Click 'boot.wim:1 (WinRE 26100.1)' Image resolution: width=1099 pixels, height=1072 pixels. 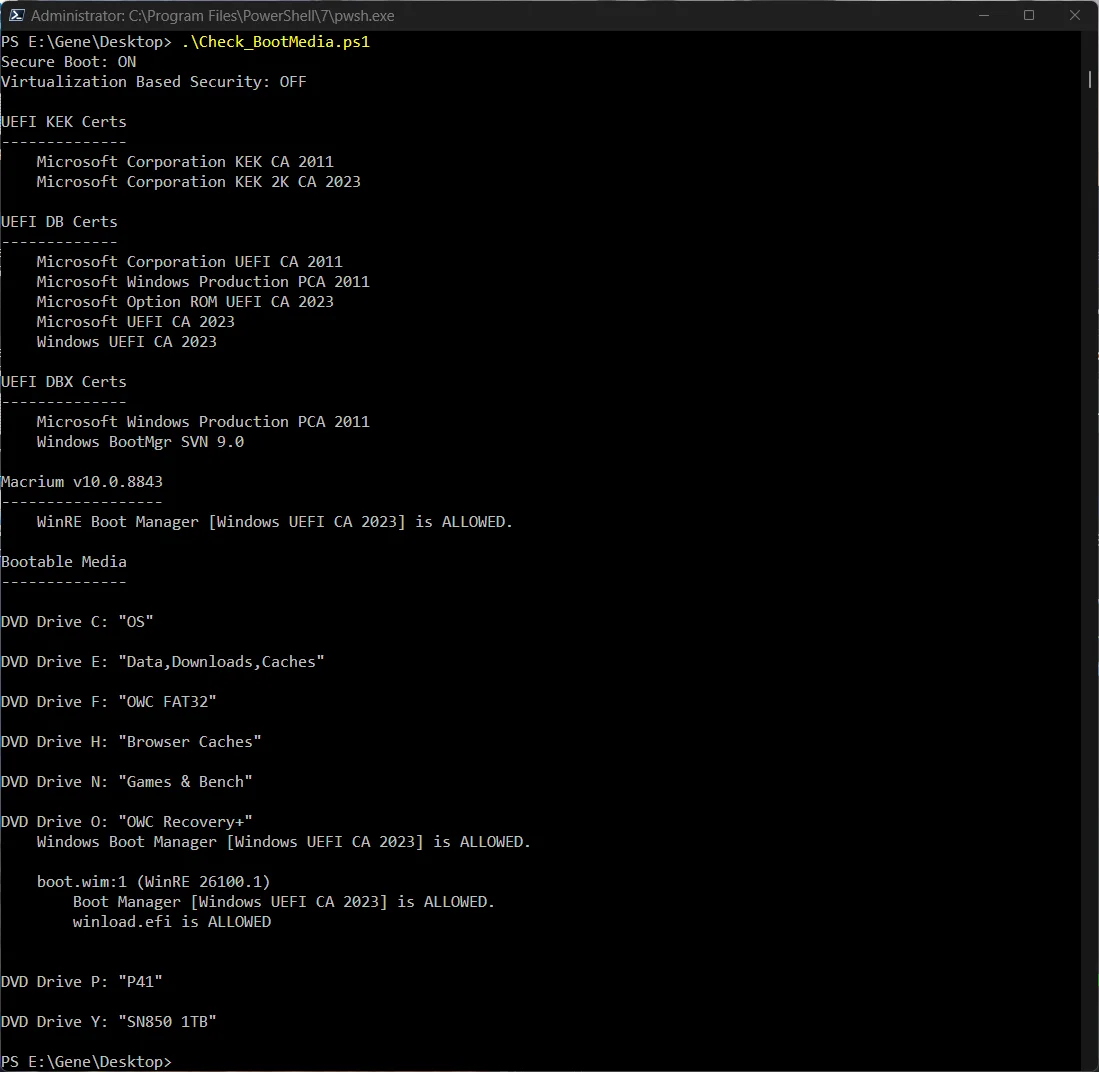[x=153, y=882]
